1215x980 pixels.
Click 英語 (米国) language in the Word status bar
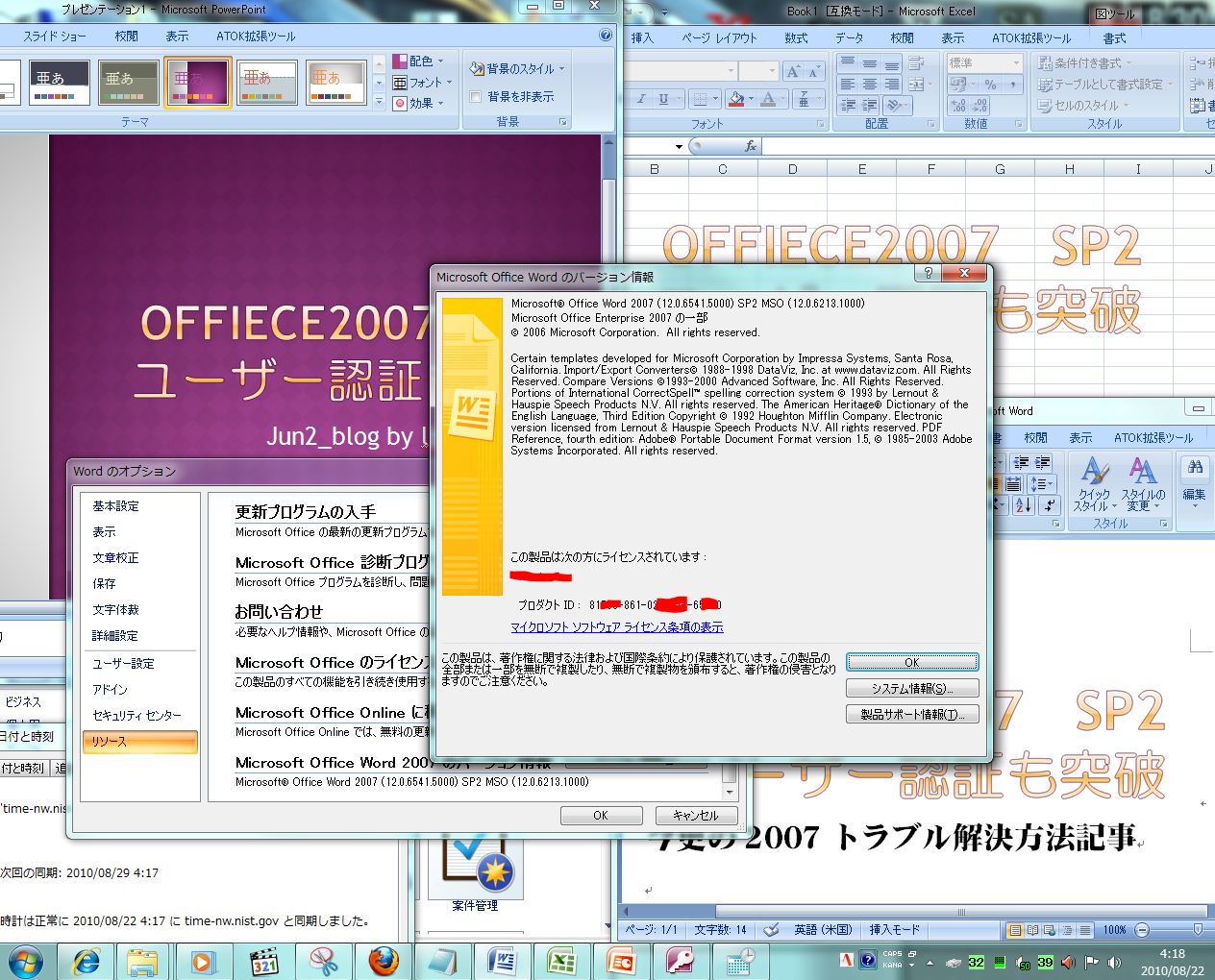(x=823, y=929)
